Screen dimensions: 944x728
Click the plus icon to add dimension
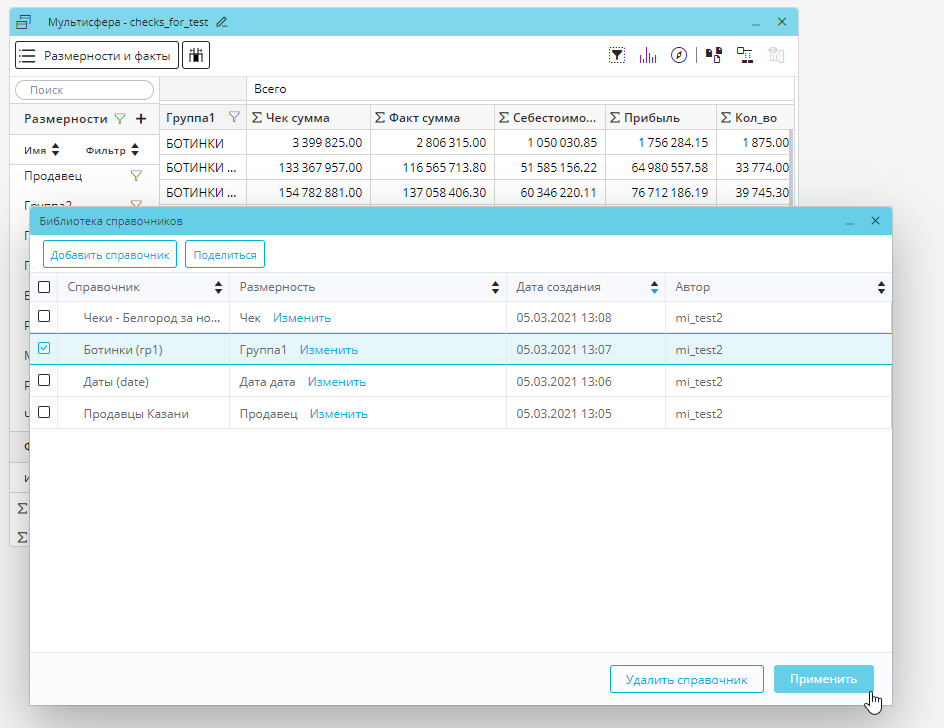click(x=141, y=118)
